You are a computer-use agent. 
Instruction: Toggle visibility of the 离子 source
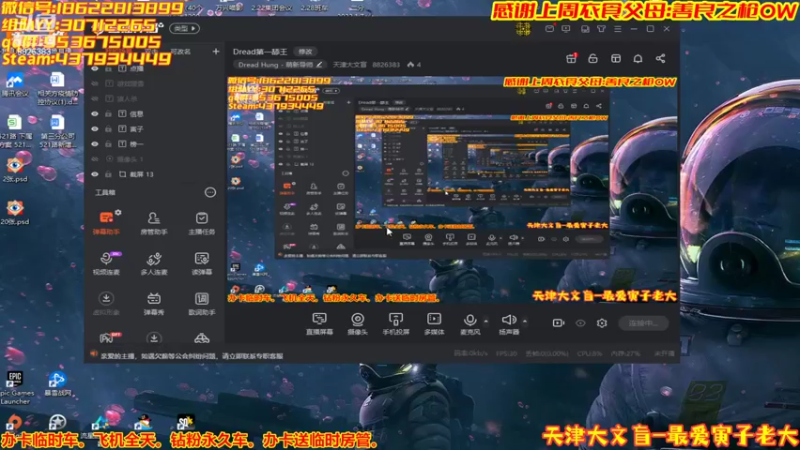click(x=94, y=129)
